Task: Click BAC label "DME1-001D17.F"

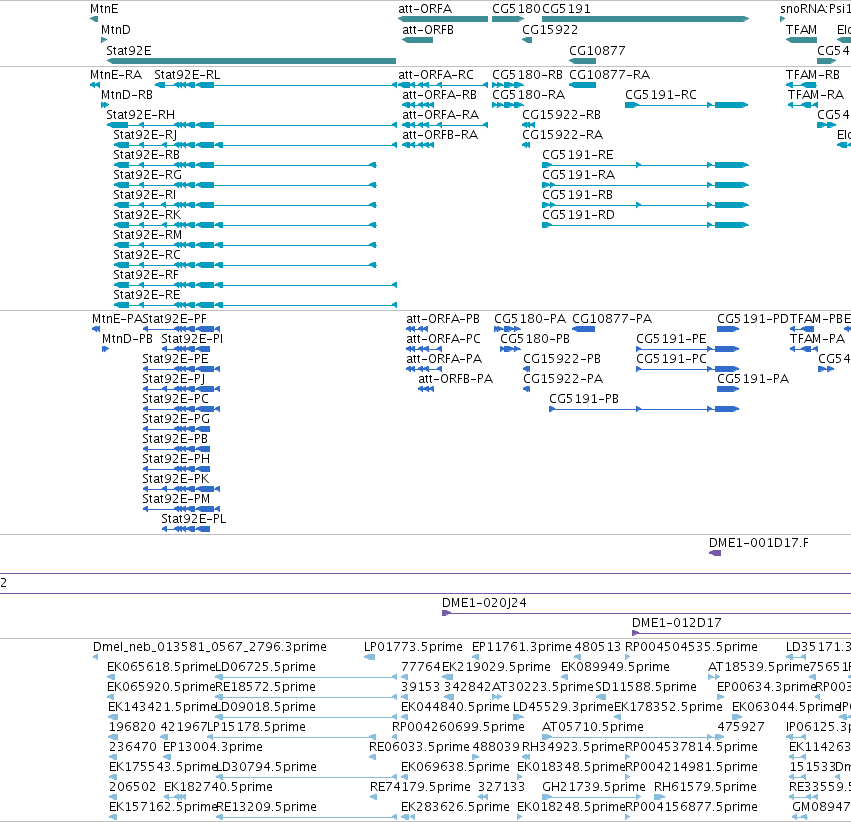Action: (759, 543)
